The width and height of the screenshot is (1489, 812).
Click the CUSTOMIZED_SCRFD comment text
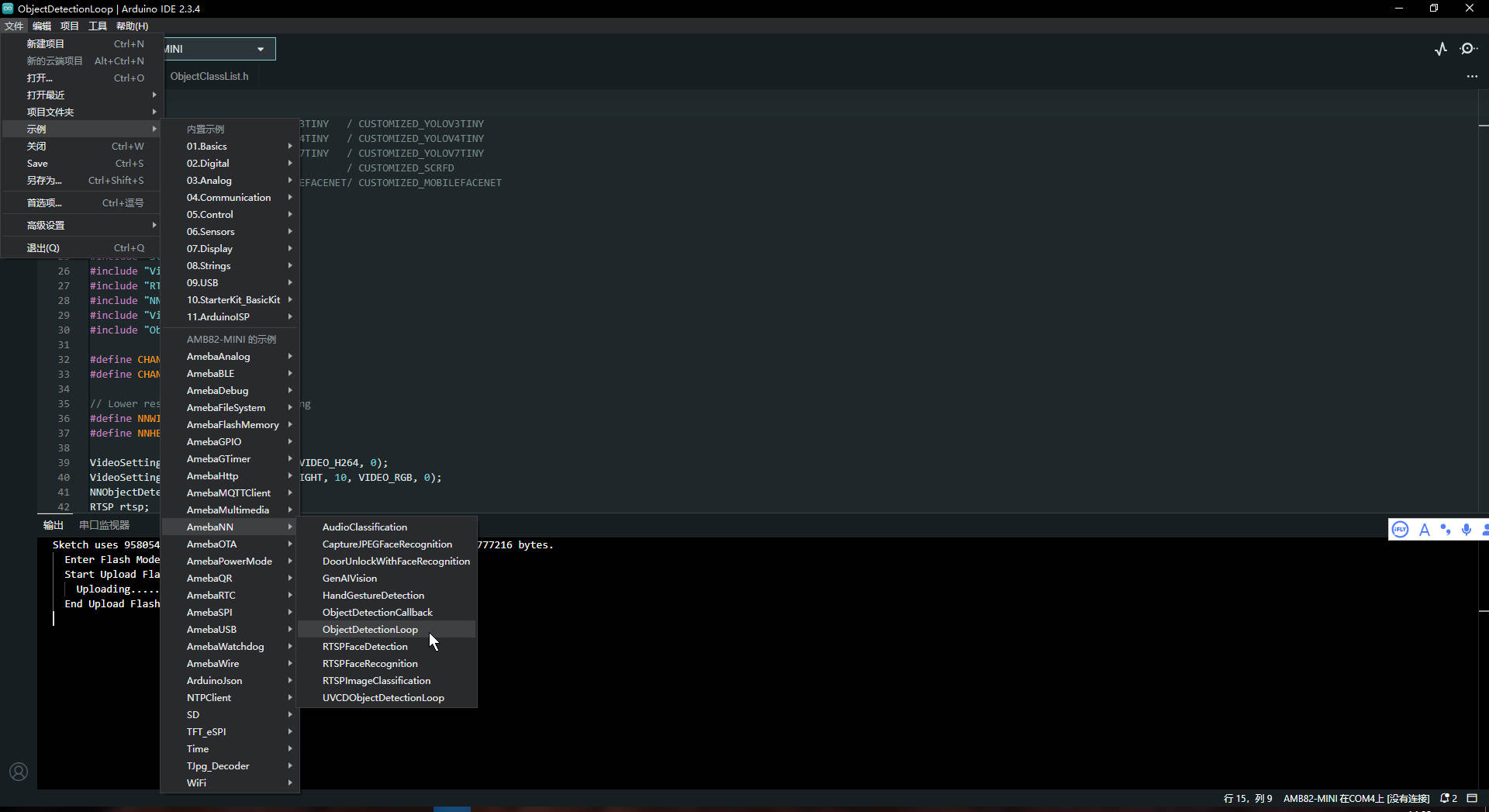406,168
